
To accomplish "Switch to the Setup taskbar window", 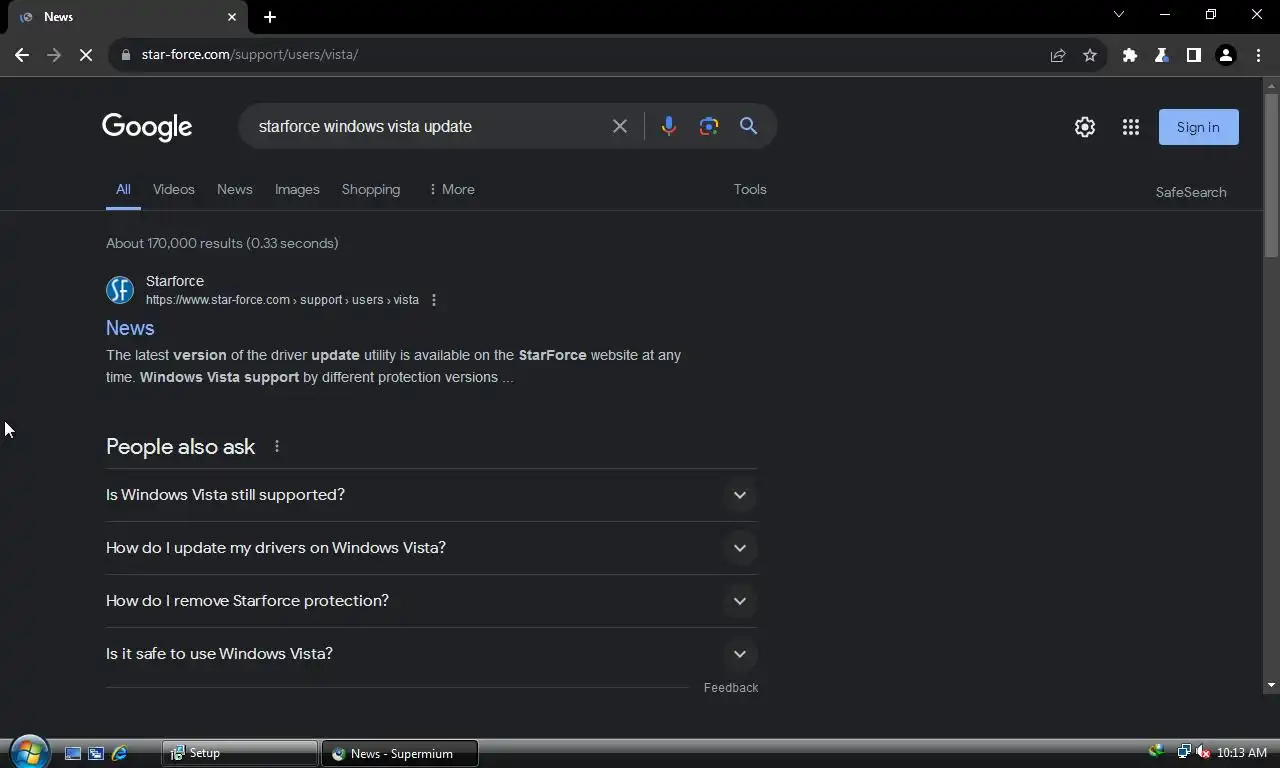I will (240, 753).
